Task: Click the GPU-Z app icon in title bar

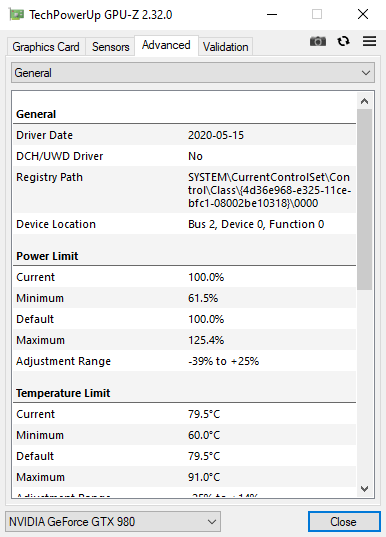Action: pos(16,15)
